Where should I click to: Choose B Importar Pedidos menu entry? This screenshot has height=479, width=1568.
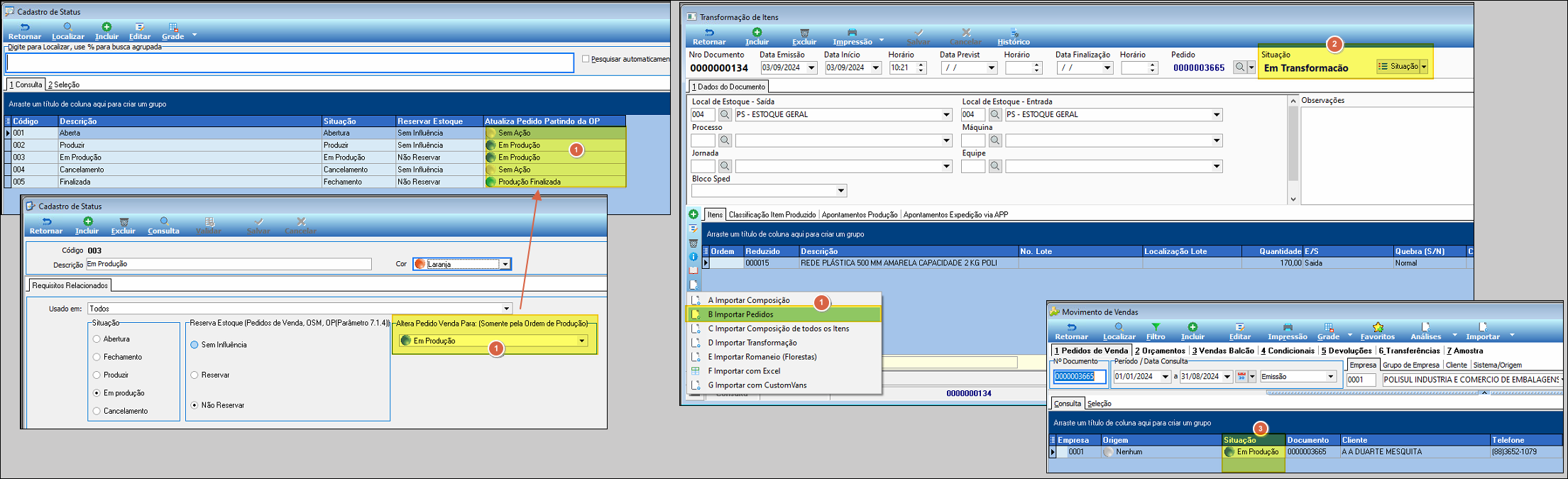coord(740,314)
